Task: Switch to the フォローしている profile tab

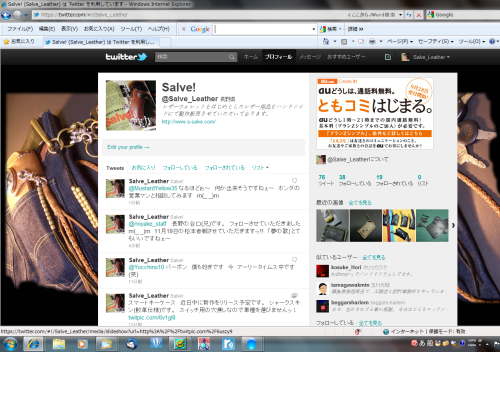Action: click(180, 167)
